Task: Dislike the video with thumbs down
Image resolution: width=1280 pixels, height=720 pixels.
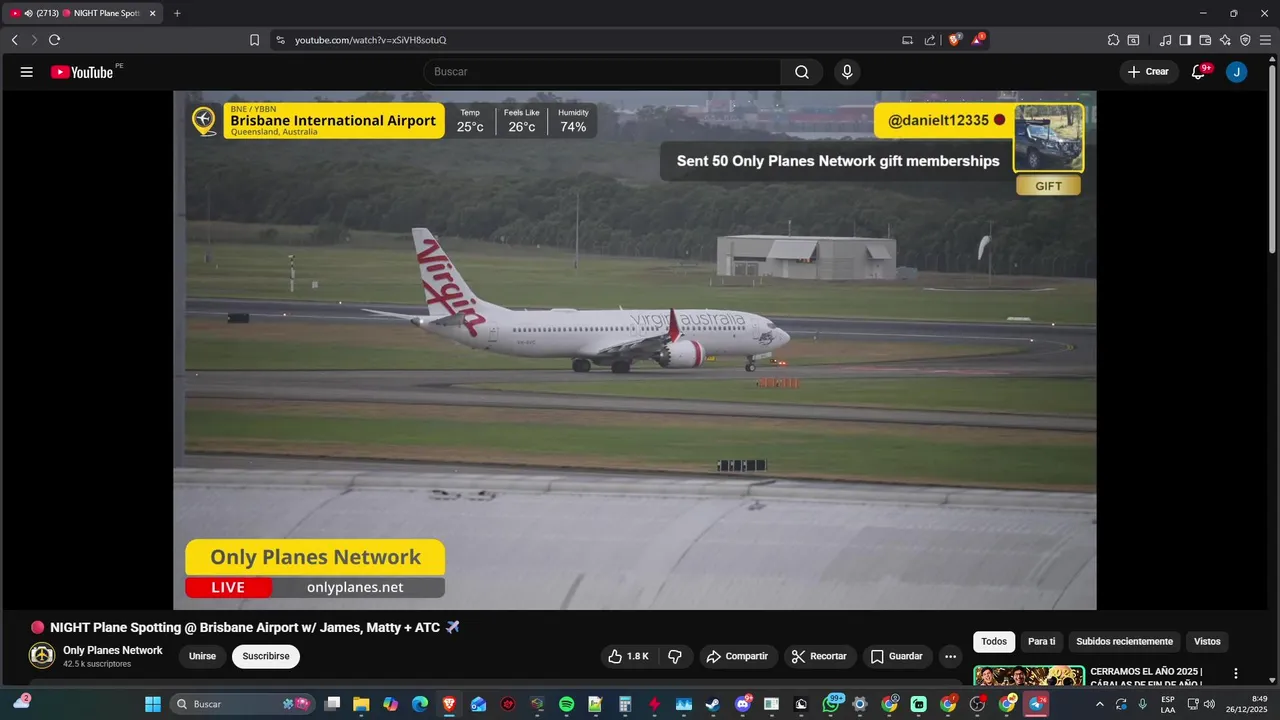Action: 675,657
